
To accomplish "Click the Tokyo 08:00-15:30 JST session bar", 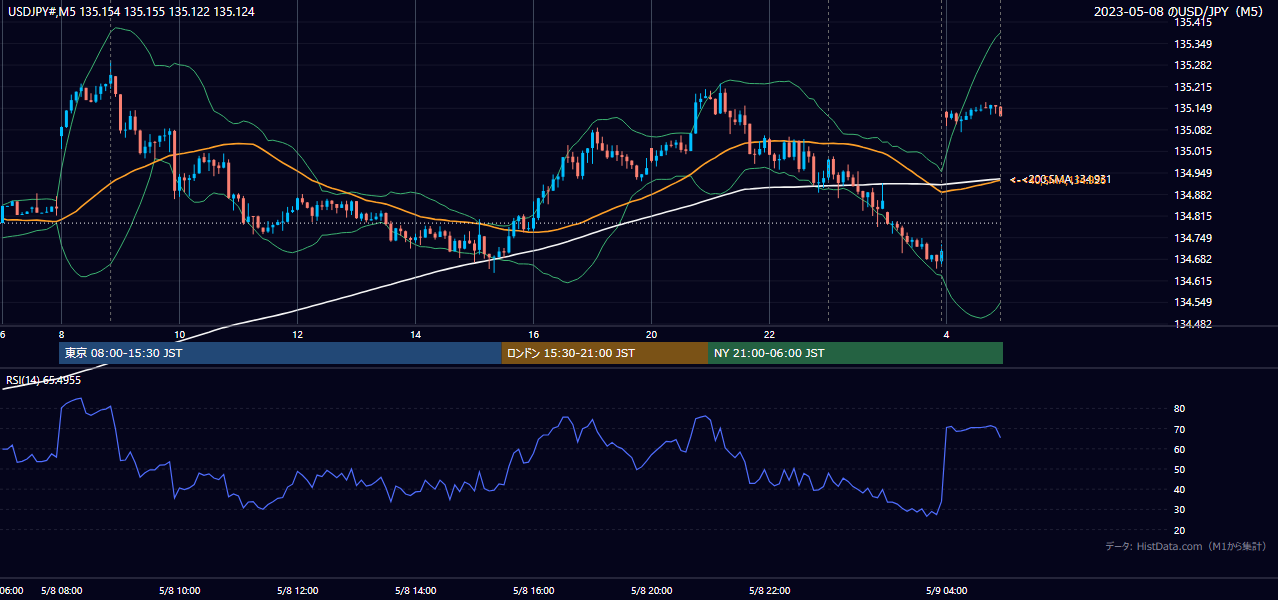I will pyautogui.click(x=281, y=353).
